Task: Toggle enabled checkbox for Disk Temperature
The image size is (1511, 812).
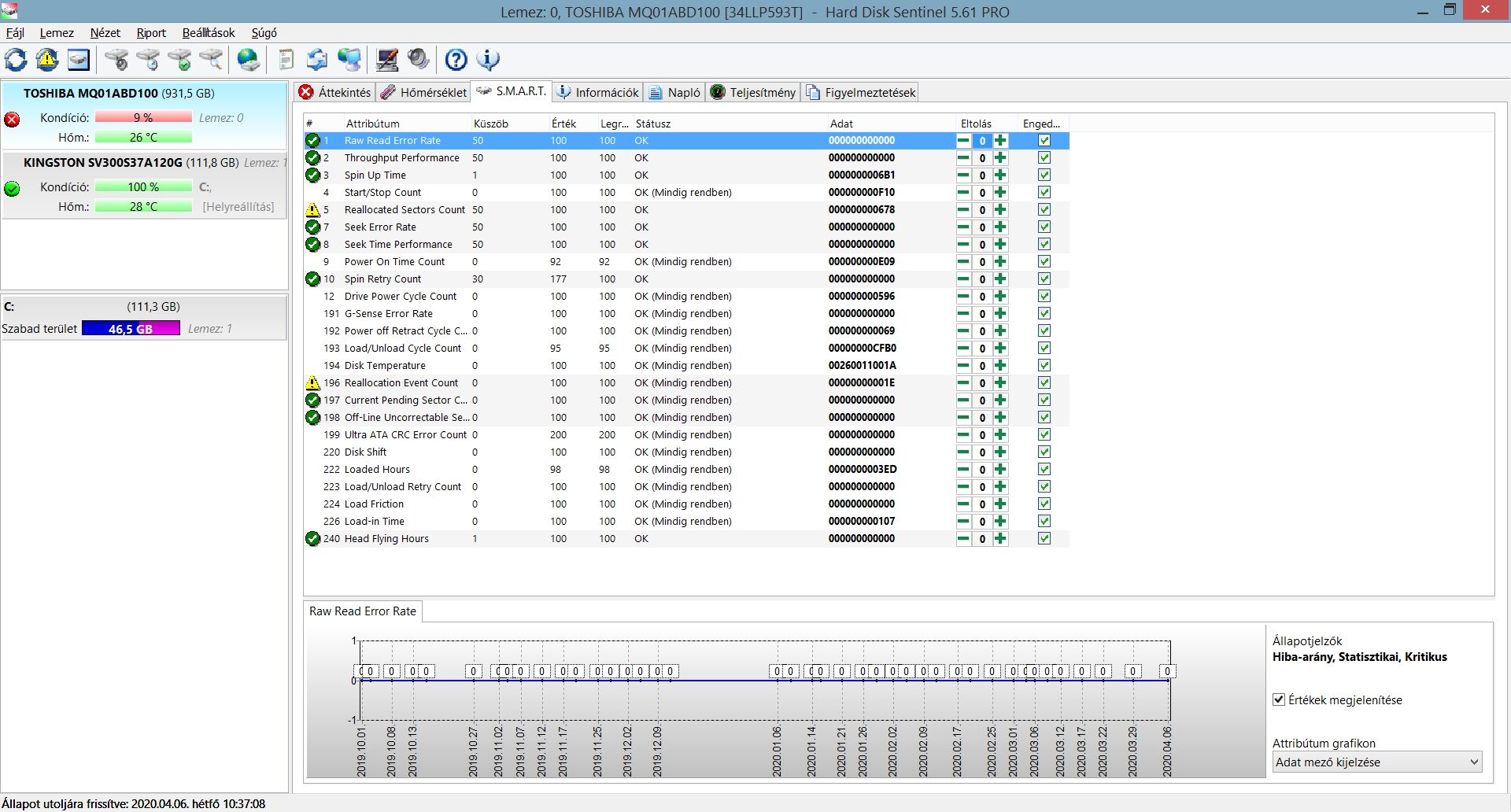Action: click(x=1044, y=366)
